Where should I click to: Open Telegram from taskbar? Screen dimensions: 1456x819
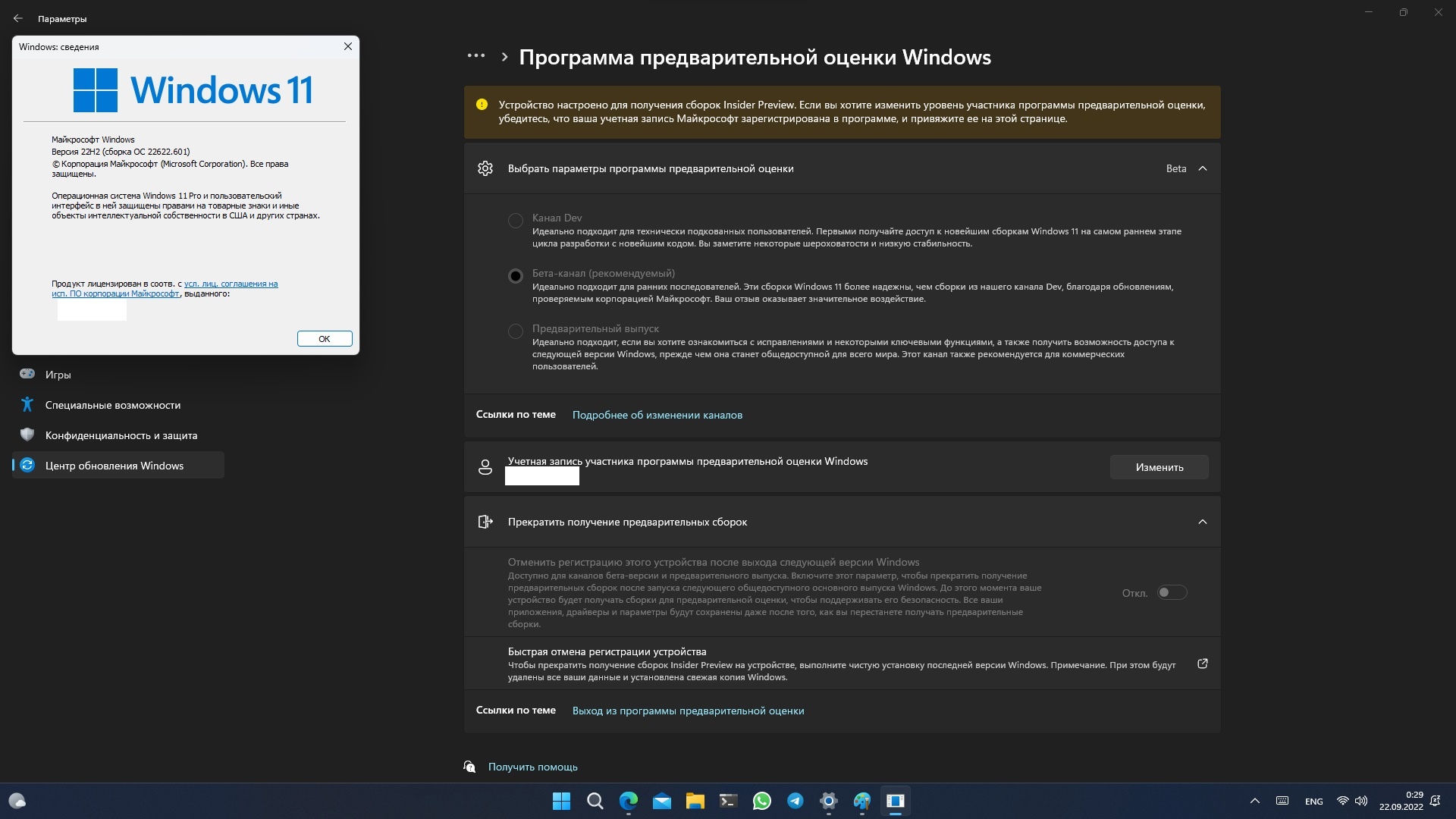795,801
